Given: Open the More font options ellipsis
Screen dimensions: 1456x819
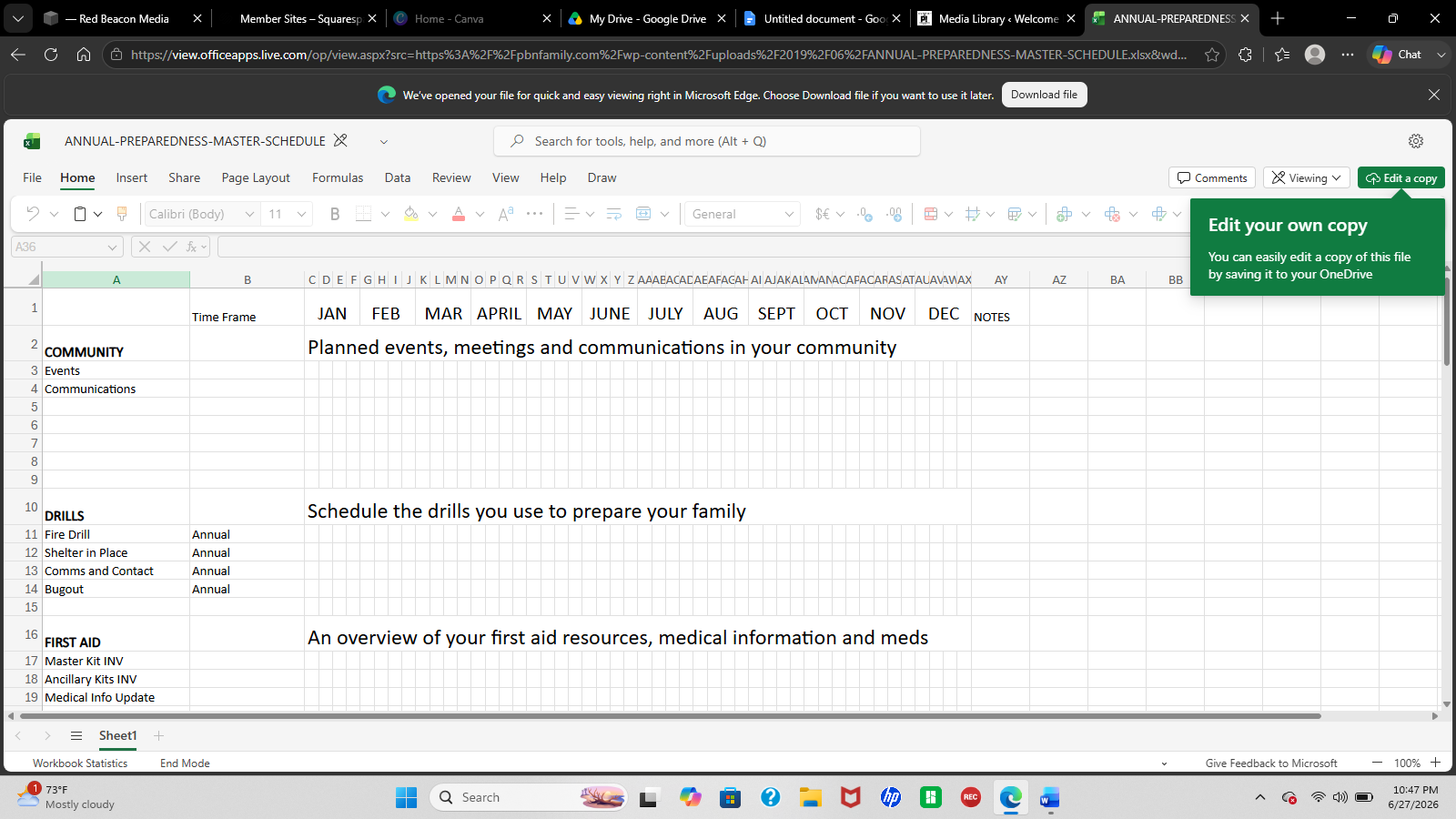Looking at the screenshot, I should 535,214.
